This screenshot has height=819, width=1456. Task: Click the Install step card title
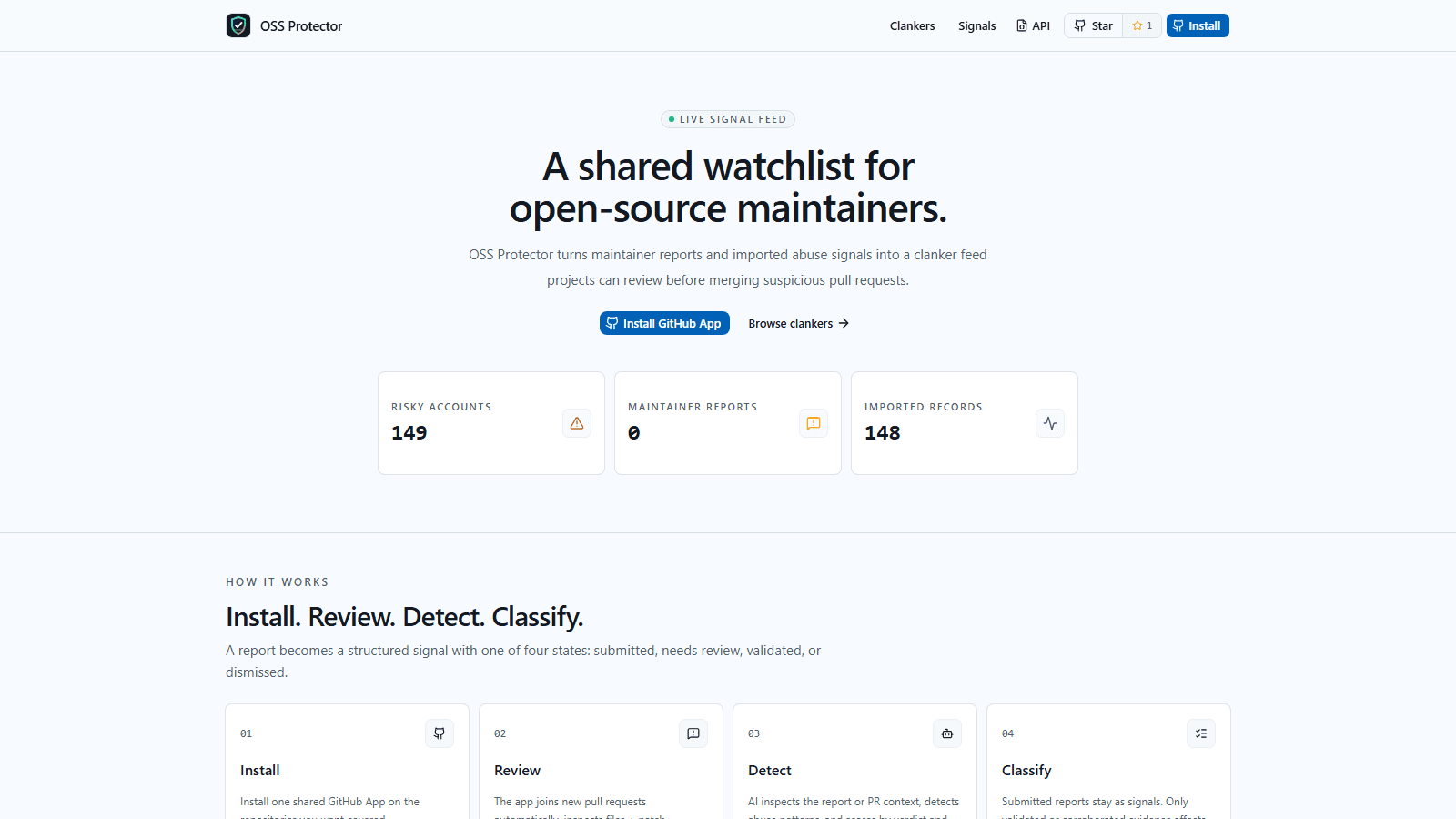click(260, 771)
